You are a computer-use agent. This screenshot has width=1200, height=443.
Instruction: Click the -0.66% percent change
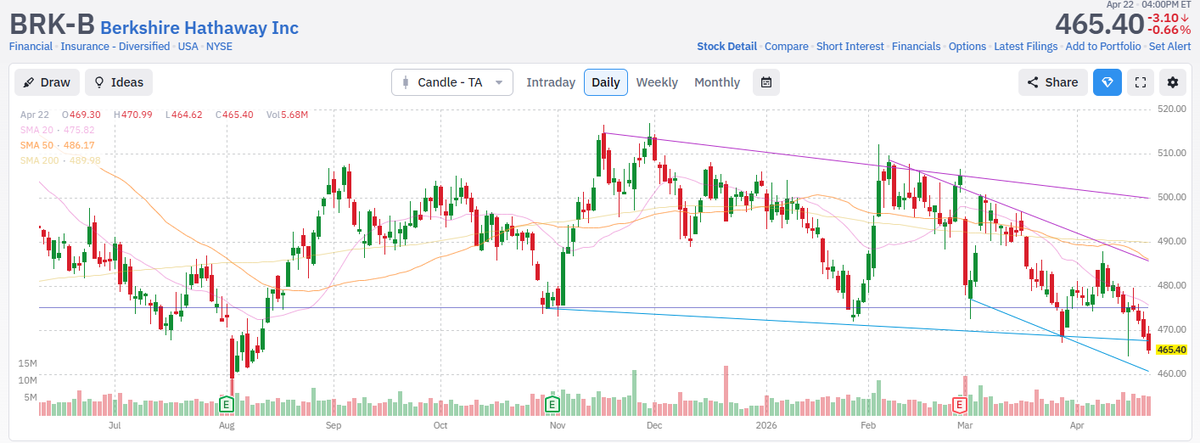(1169, 29)
